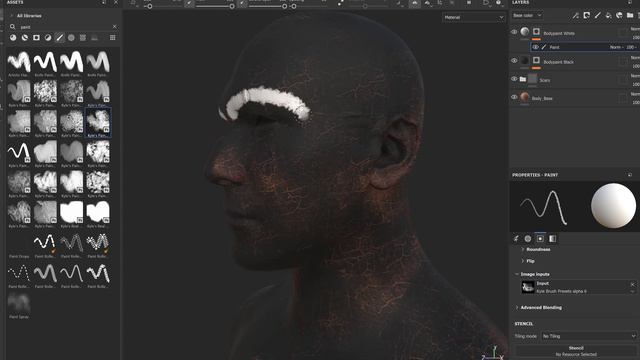Open the Material viewport mode dropdown

[473, 18]
